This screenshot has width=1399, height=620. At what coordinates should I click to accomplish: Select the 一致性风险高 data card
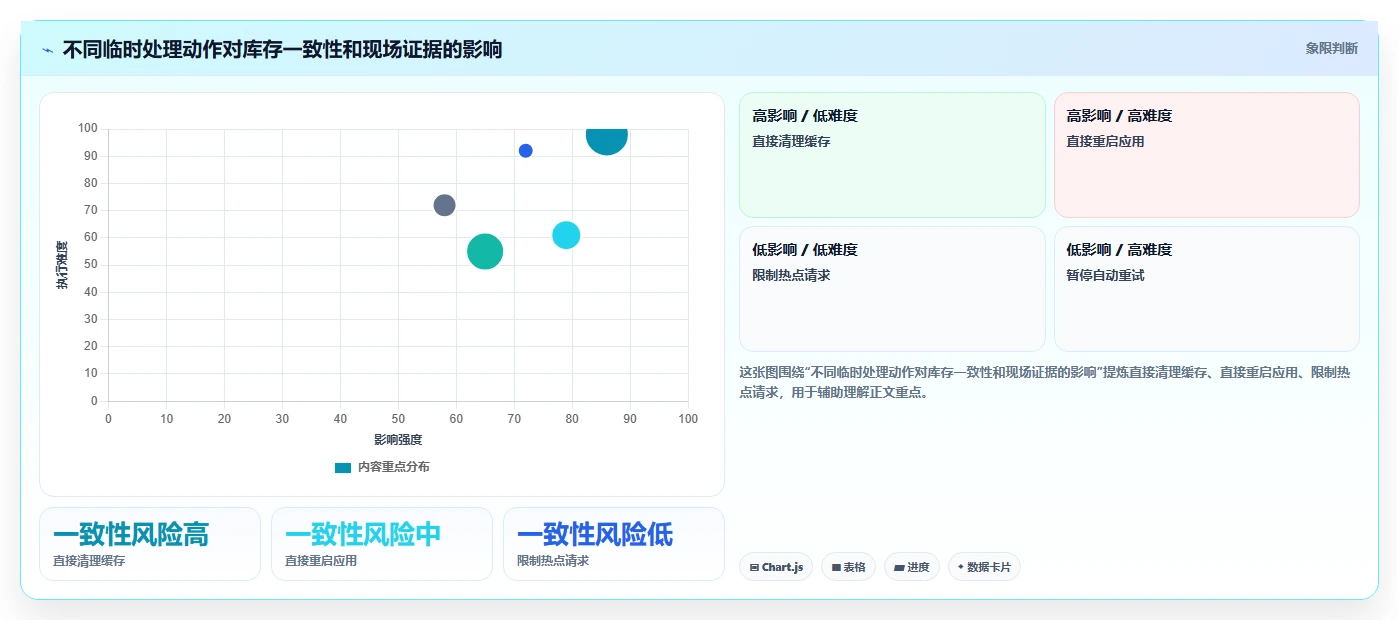coord(150,544)
